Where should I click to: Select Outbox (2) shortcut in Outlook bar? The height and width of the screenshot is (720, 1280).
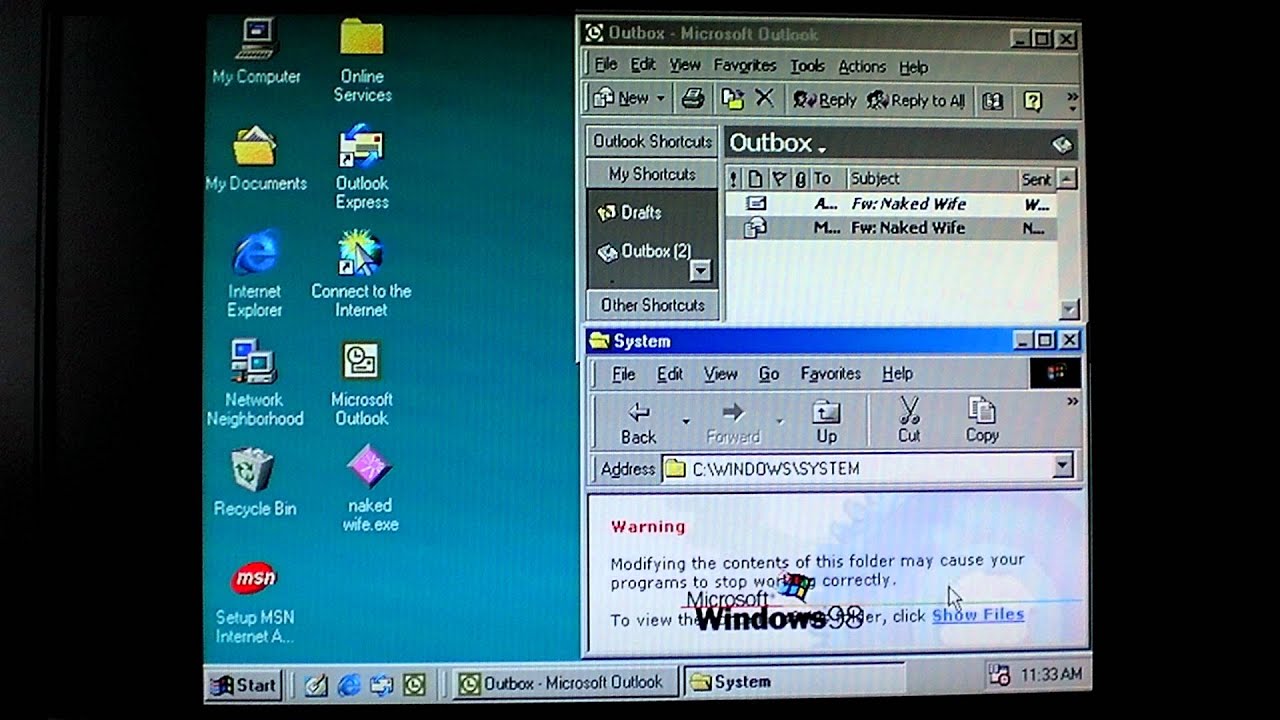pos(644,251)
